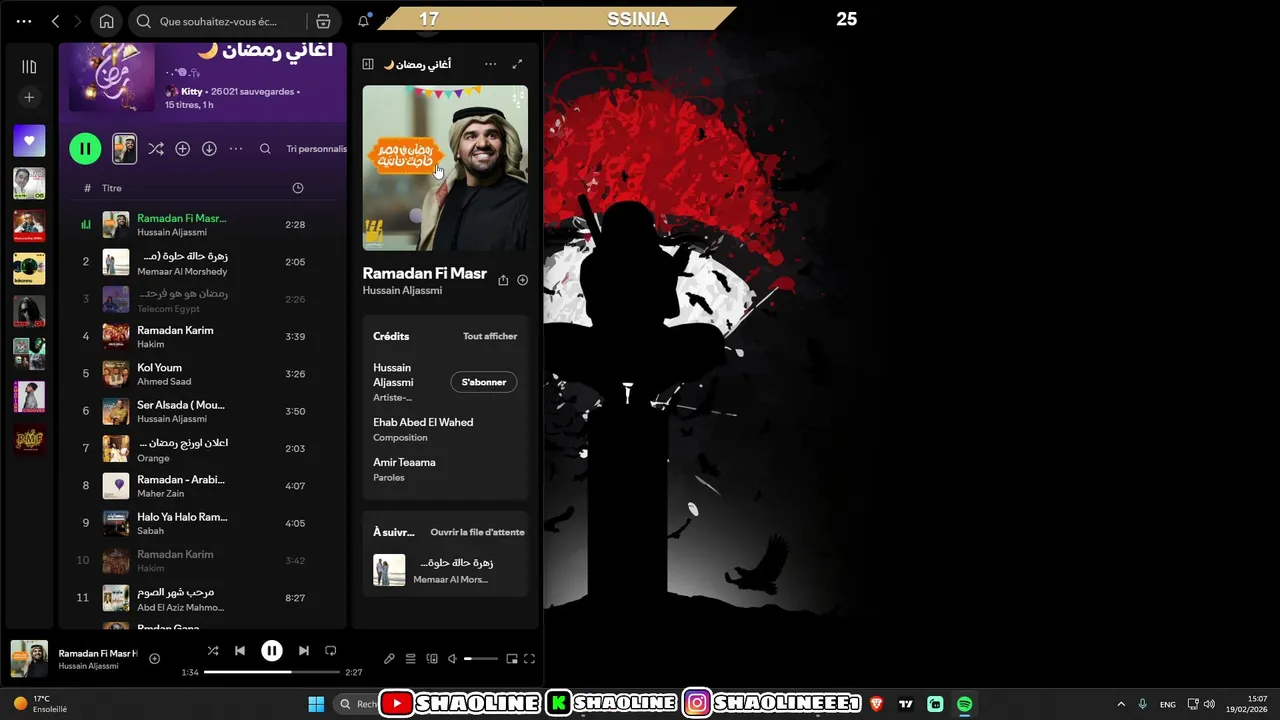
Task: Open the notifications bell
Action: click(364, 21)
